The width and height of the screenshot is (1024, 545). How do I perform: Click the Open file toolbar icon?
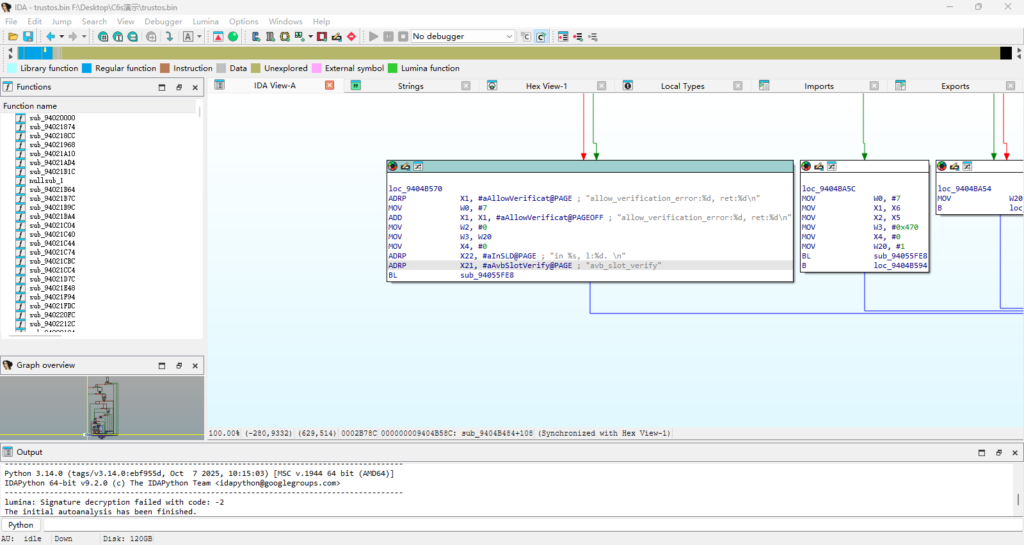click(x=13, y=37)
